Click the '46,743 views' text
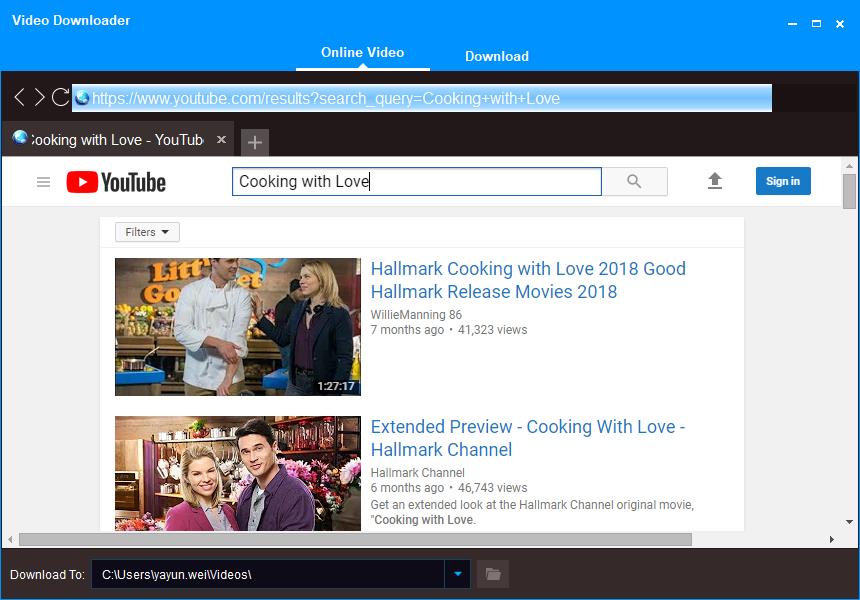Image resolution: width=860 pixels, height=600 pixels. click(x=493, y=488)
